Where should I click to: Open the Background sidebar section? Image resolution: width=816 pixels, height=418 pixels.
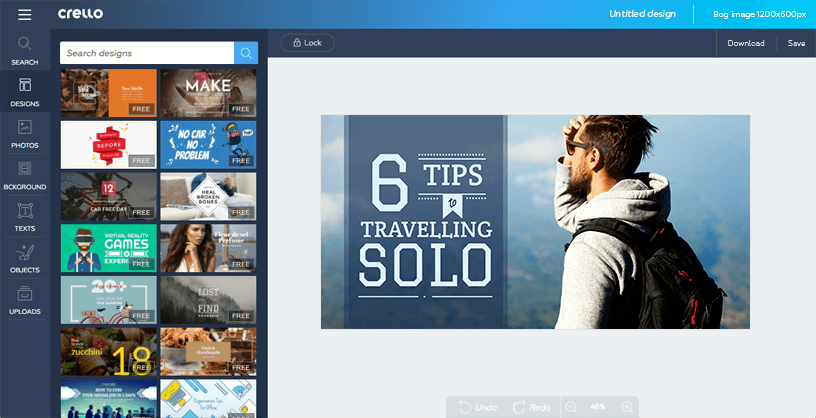(x=25, y=175)
